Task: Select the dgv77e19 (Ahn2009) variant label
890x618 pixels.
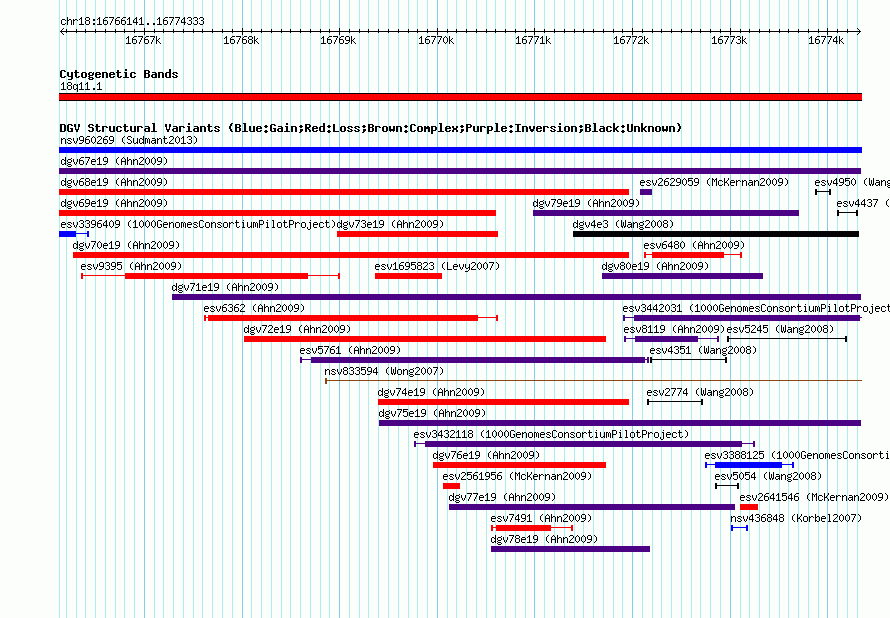Action: (x=502, y=497)
